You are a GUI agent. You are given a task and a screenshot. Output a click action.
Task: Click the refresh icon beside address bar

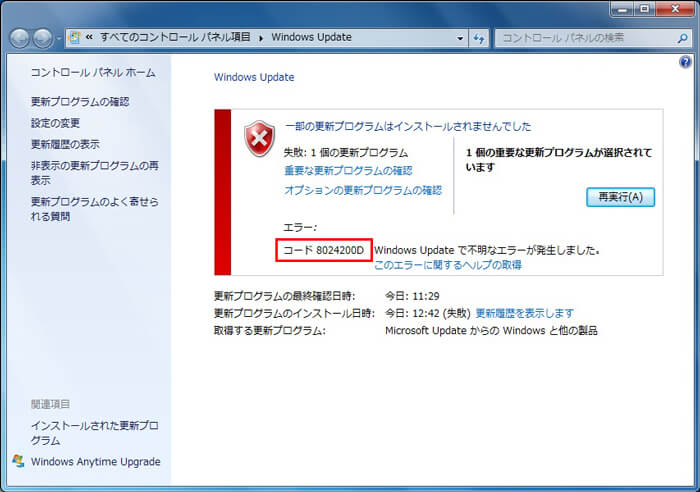tap(479, 38)
